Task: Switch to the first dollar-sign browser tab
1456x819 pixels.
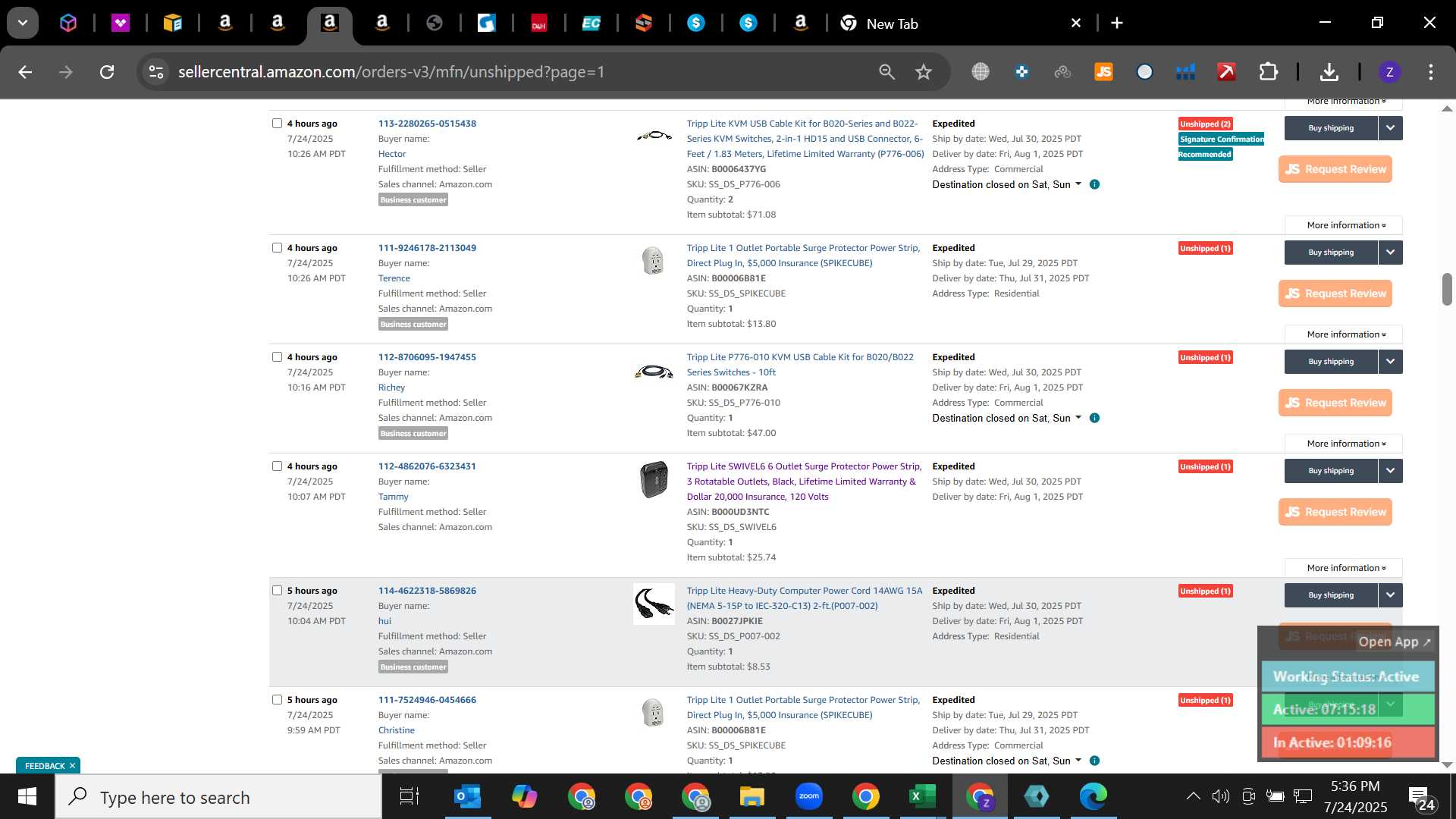Action: (x=695, y=24)
